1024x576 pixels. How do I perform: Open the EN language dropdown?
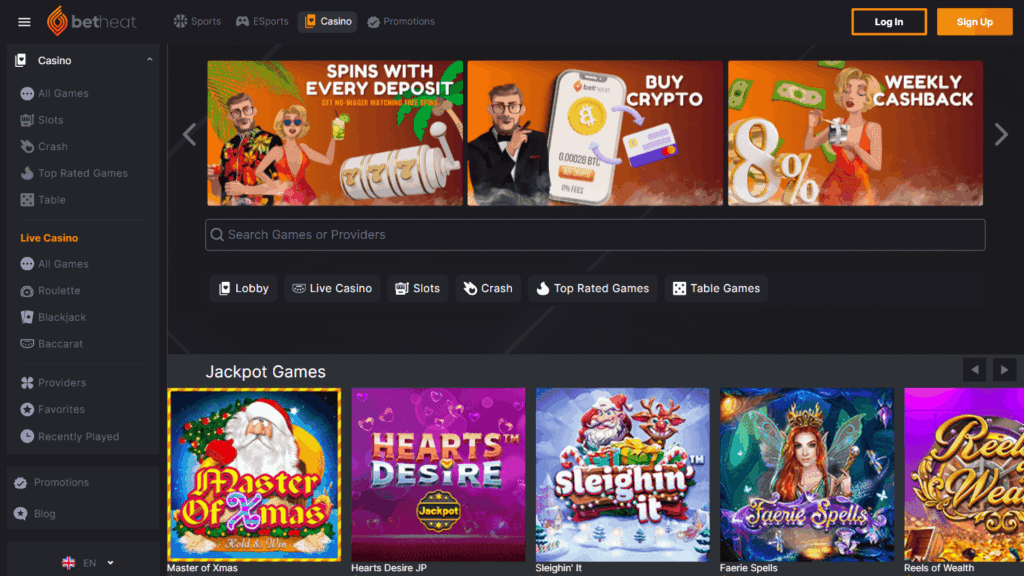(88, 562)
